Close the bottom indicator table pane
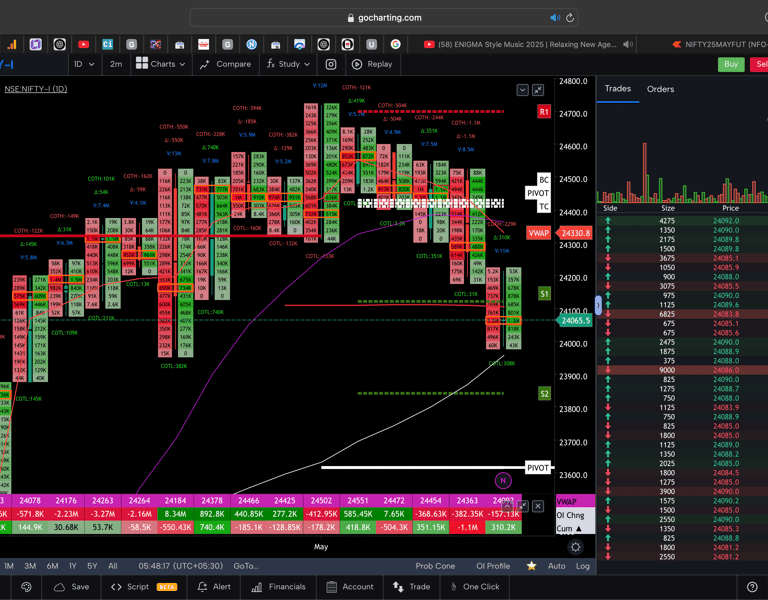768x600 pixels. tap(538, 506)
